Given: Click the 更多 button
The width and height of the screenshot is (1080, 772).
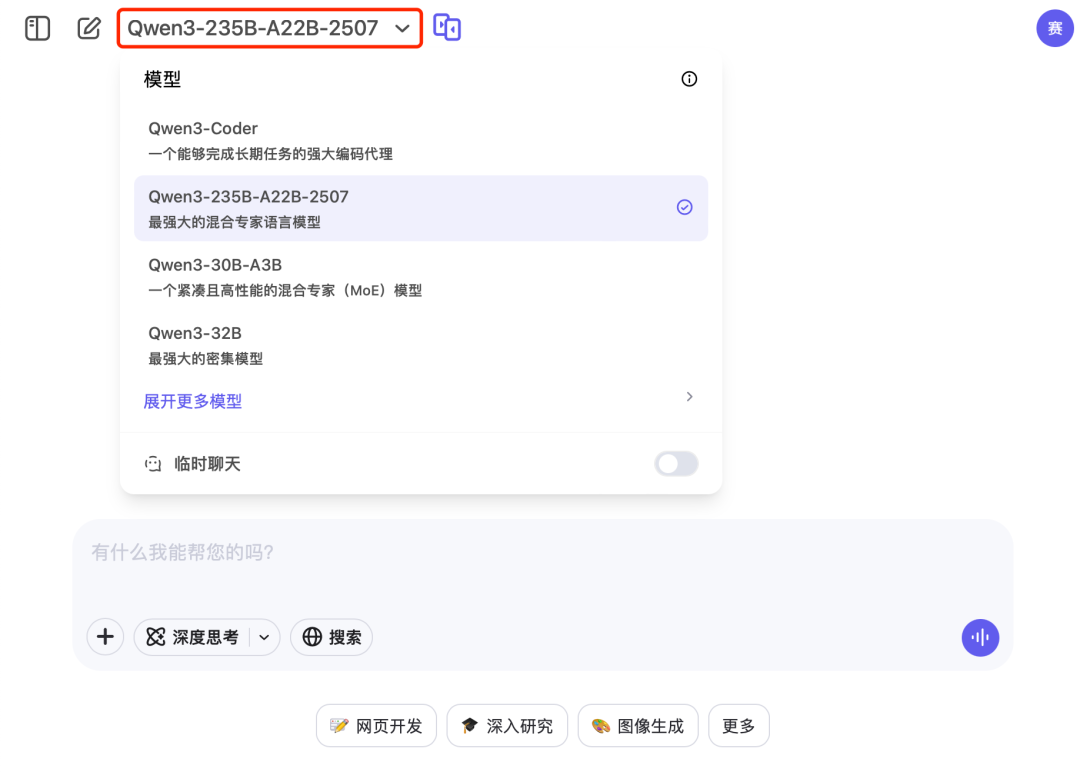Looking at the screenshot, I should [738, 726].
